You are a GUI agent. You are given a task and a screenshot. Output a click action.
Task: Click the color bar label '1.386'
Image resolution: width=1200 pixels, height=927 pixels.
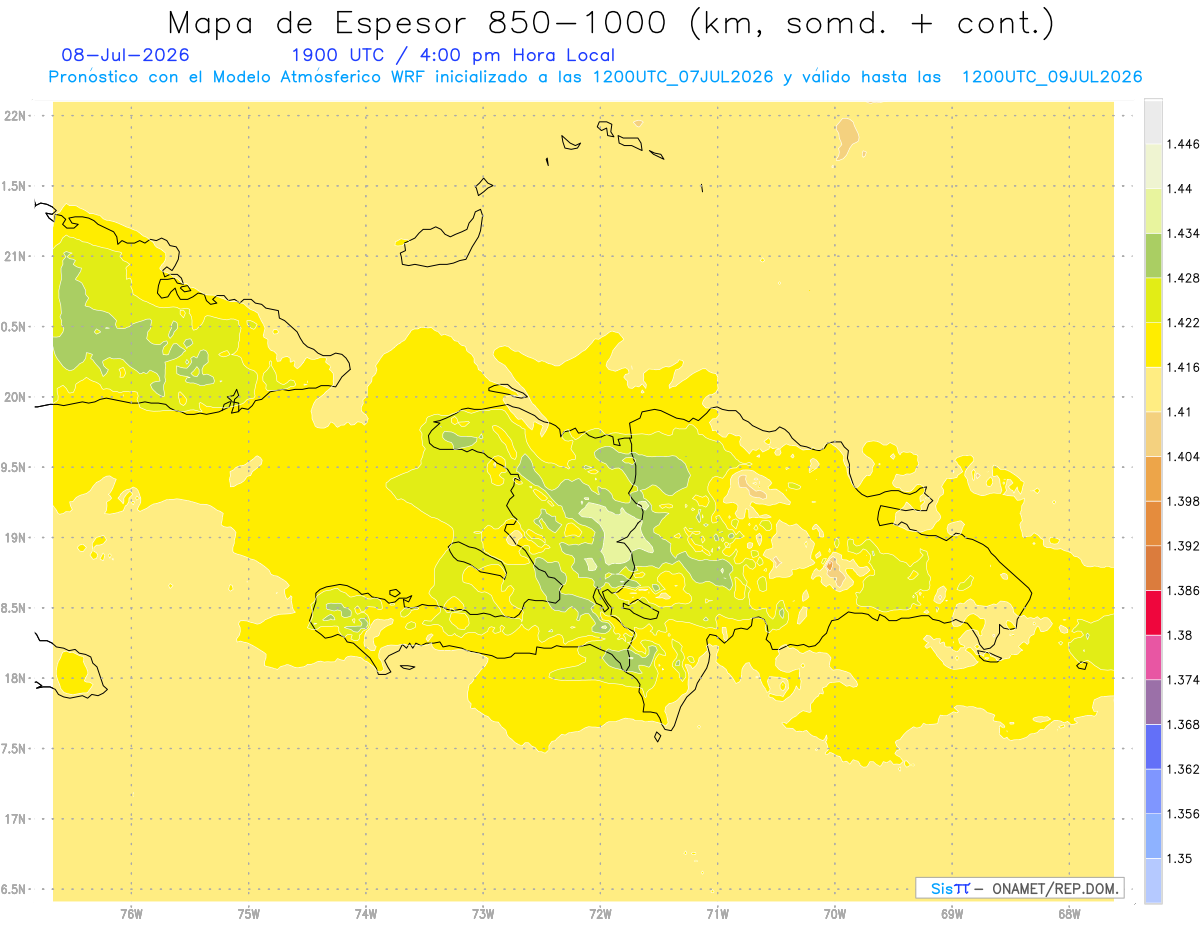pyautogui.click(x=1183, y=591)
